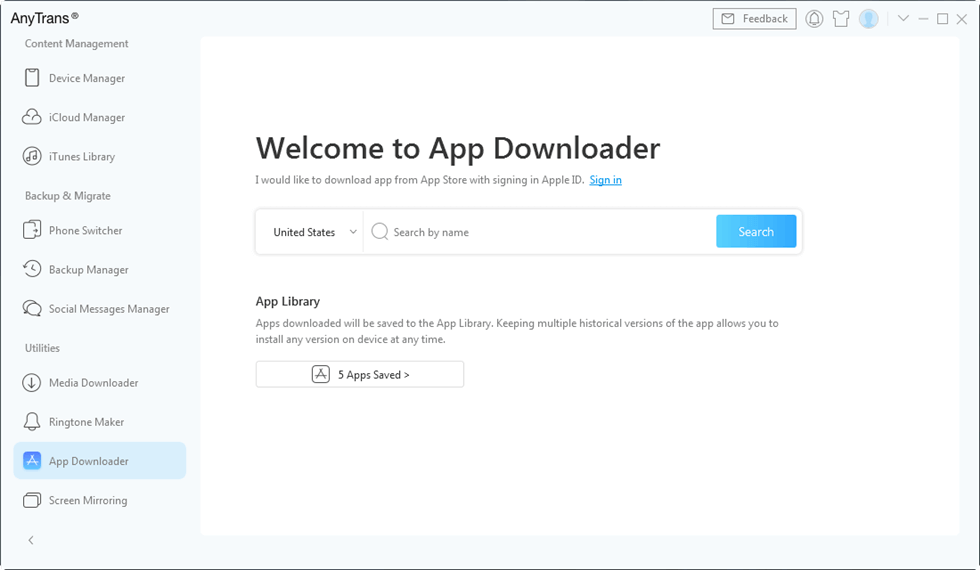Click the Welcome to App Downloader heading

[x=458, y=148]
